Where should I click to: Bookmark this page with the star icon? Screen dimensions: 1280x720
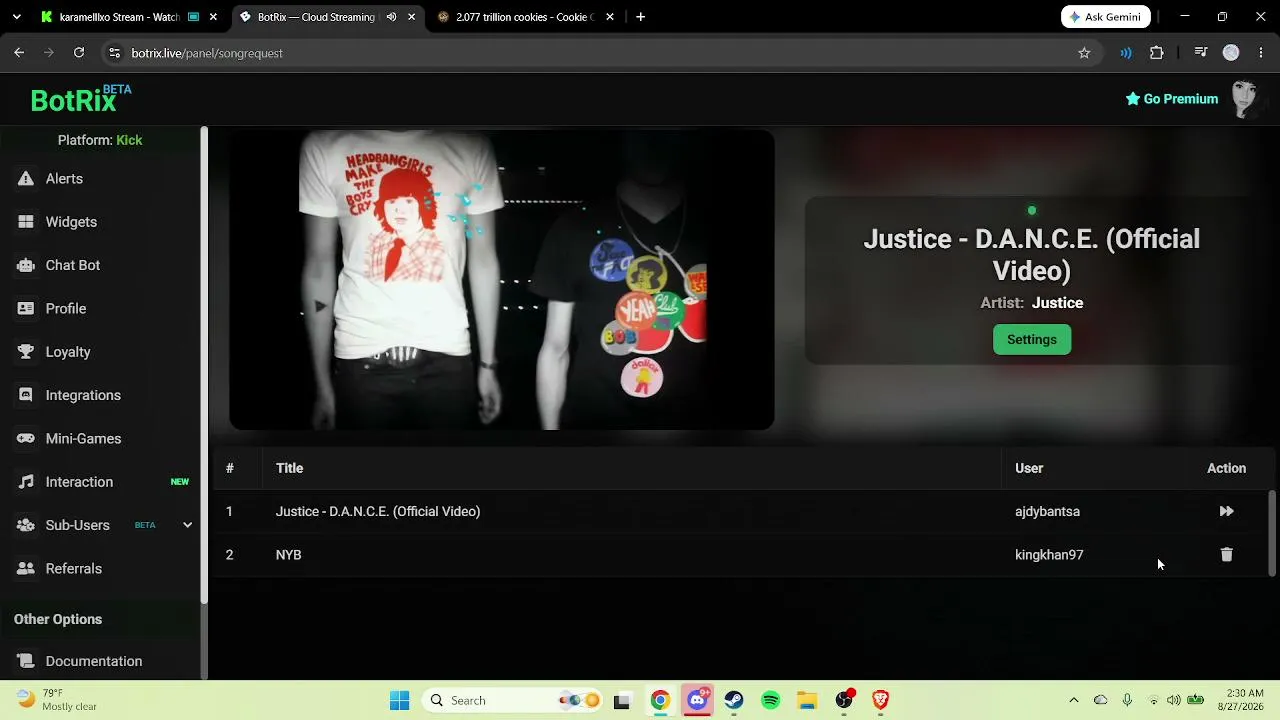(1084, 53)
